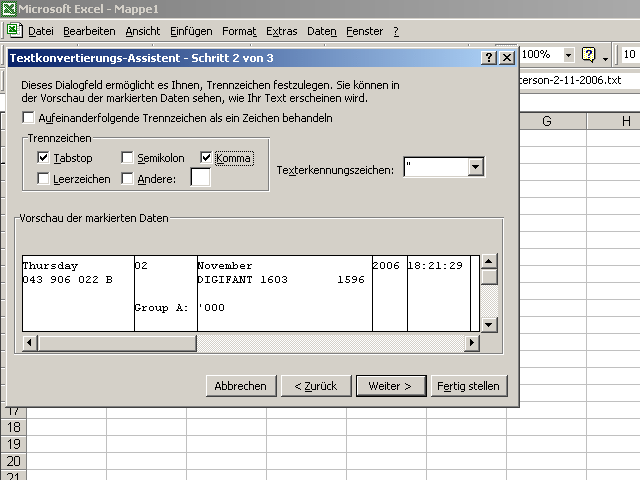Image resolution: width=640 pixels, height=480 pixels.
Task: Click preview horizontal scrollbar right arrow
Action: pos(472,342)
